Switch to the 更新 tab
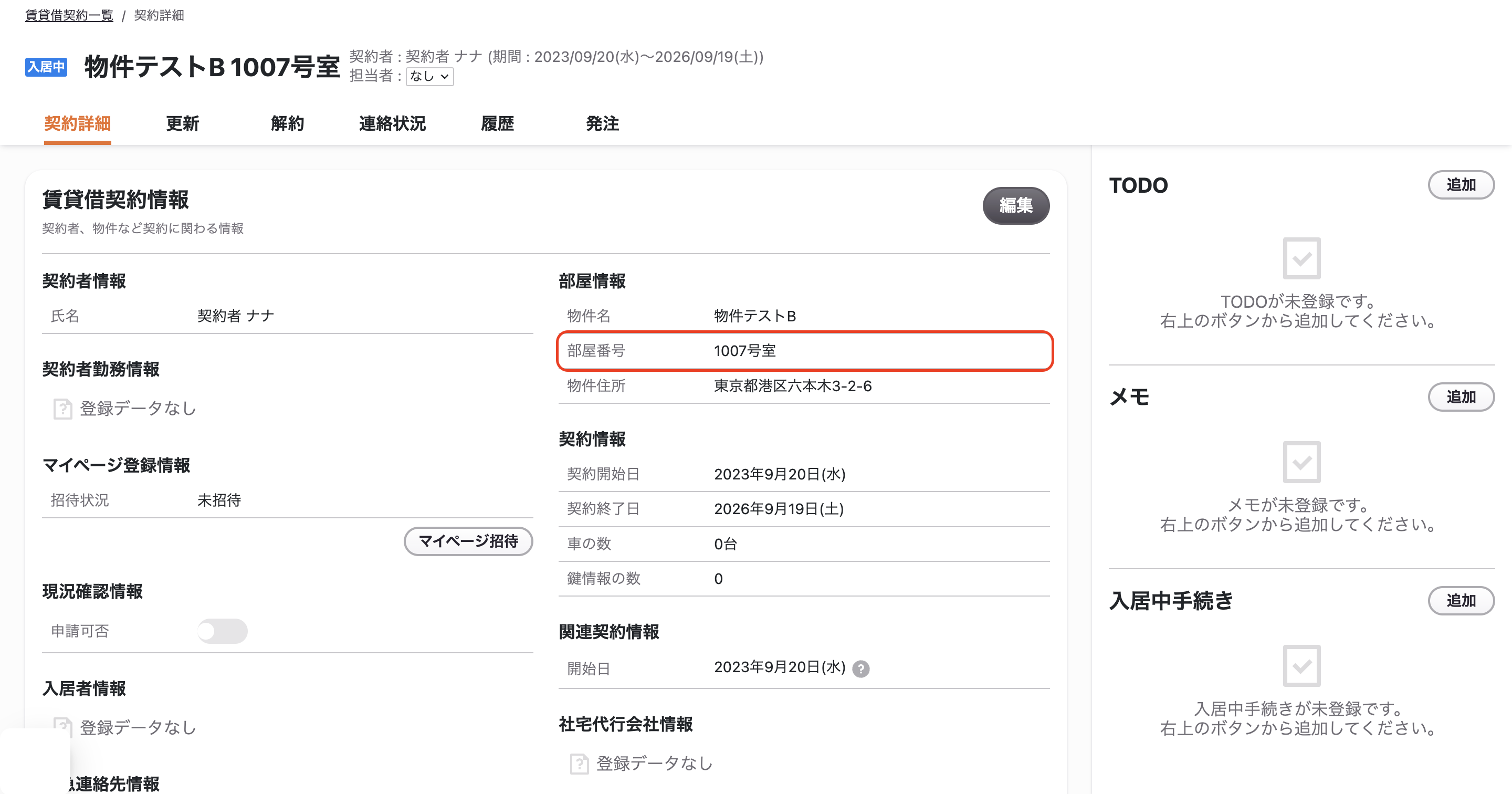The width and height of the screenshot is (1512, 794). [x=183, y=123]
